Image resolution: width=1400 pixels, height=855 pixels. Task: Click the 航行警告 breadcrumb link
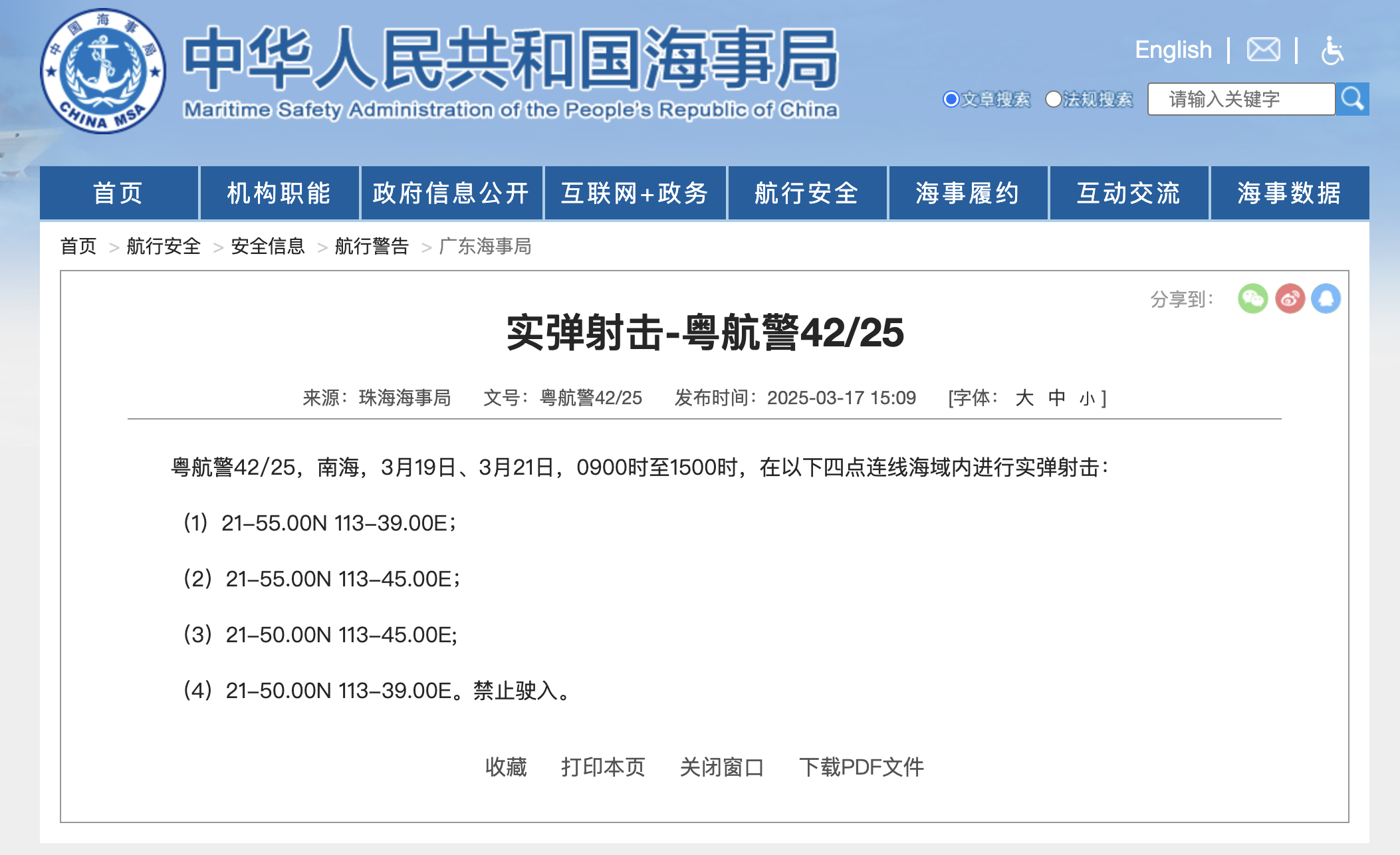372,247
